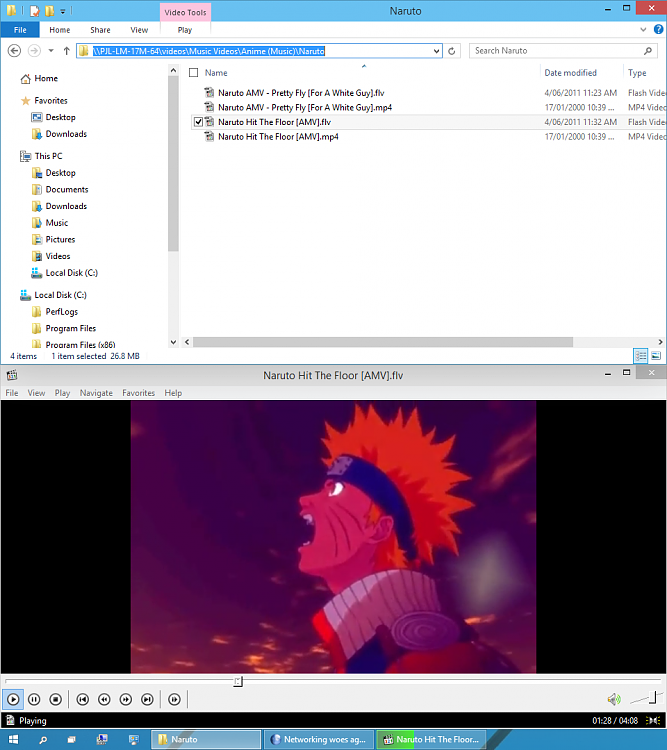This screenshot has width=667, height=750.
Task: Open media player File menu
Action: [12, 393]
